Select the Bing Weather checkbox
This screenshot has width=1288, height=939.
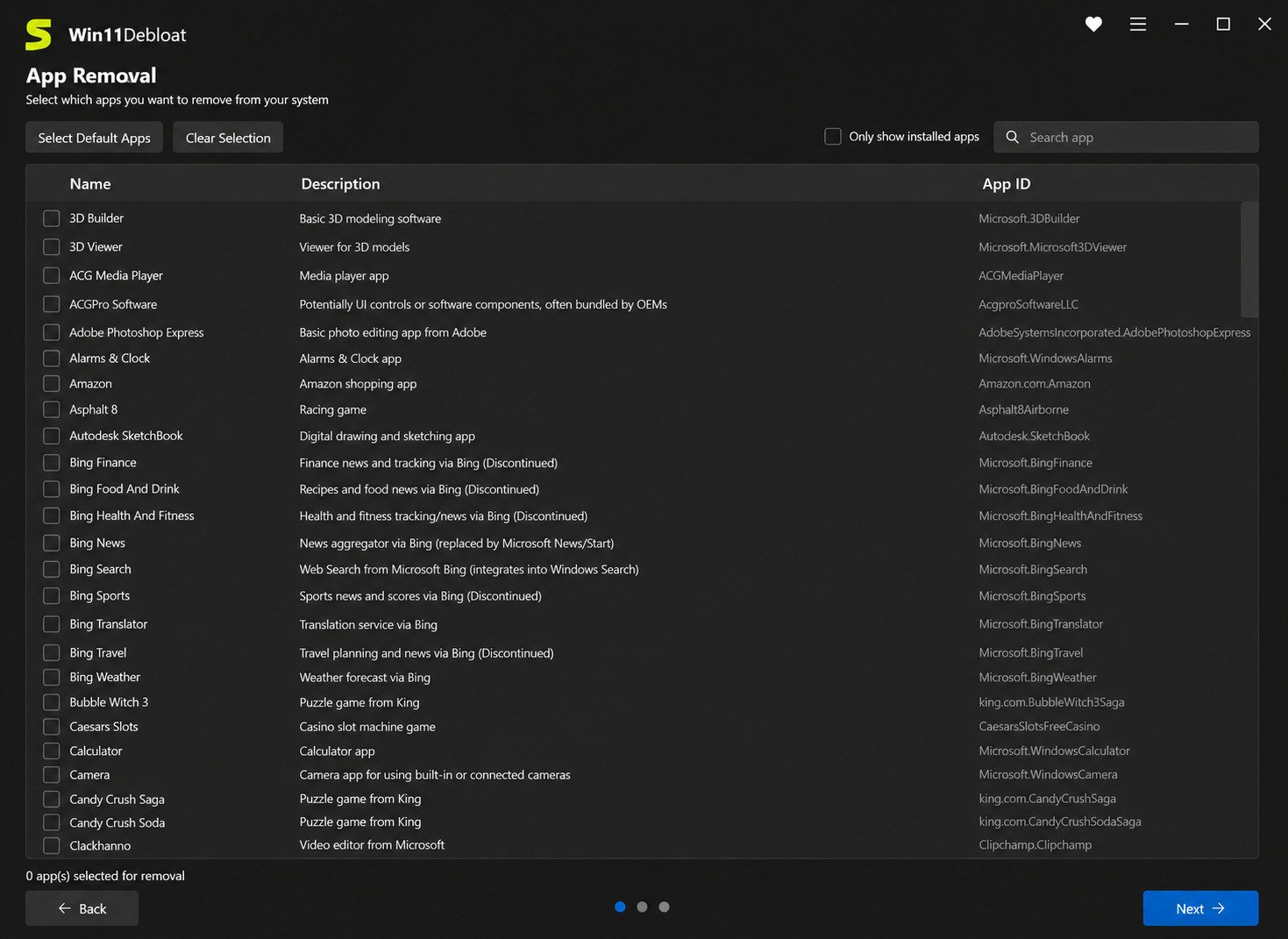pyautogui.click(x=52, y=677)
